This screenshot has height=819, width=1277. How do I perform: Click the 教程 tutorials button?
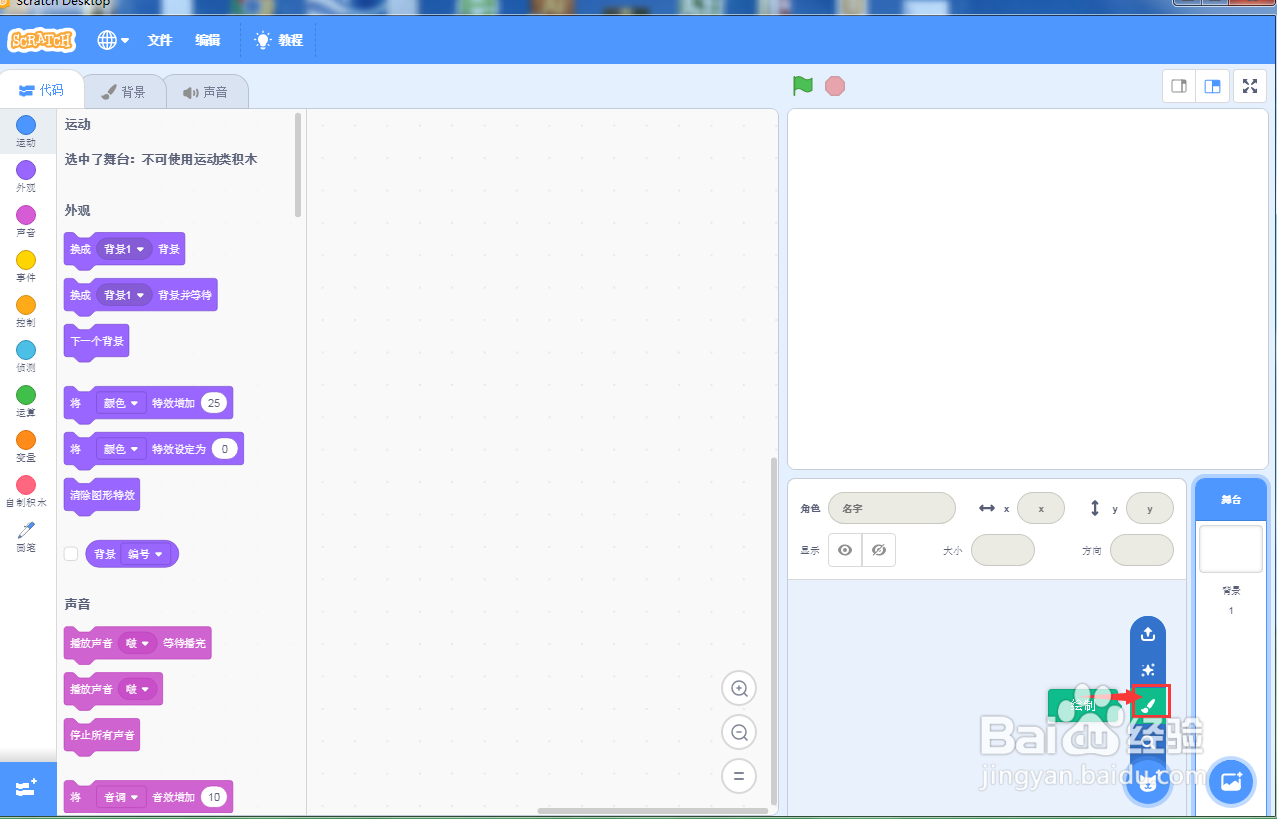click(278, 40)
